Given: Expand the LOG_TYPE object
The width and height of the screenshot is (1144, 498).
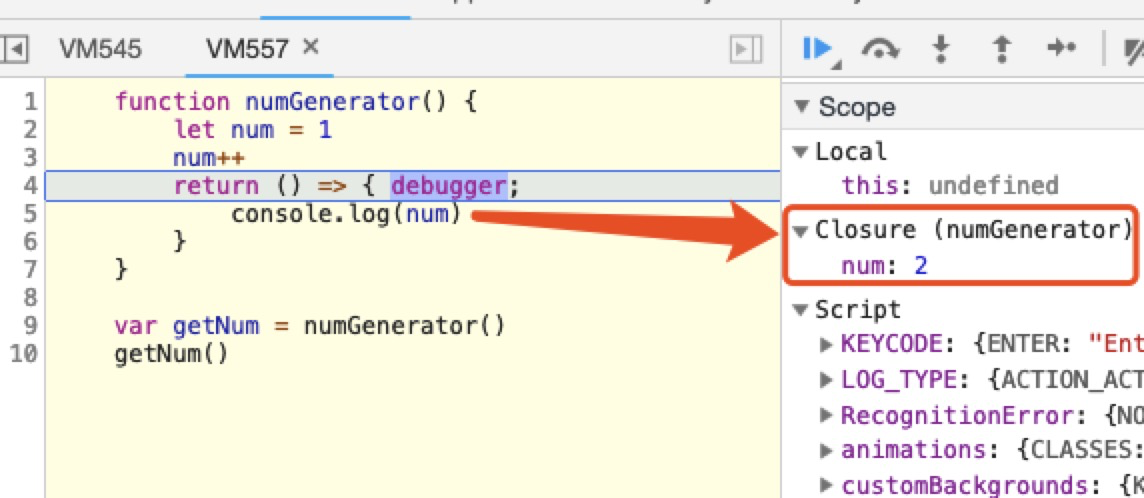Looking at the screenshot, I should (x=827, y=380).
